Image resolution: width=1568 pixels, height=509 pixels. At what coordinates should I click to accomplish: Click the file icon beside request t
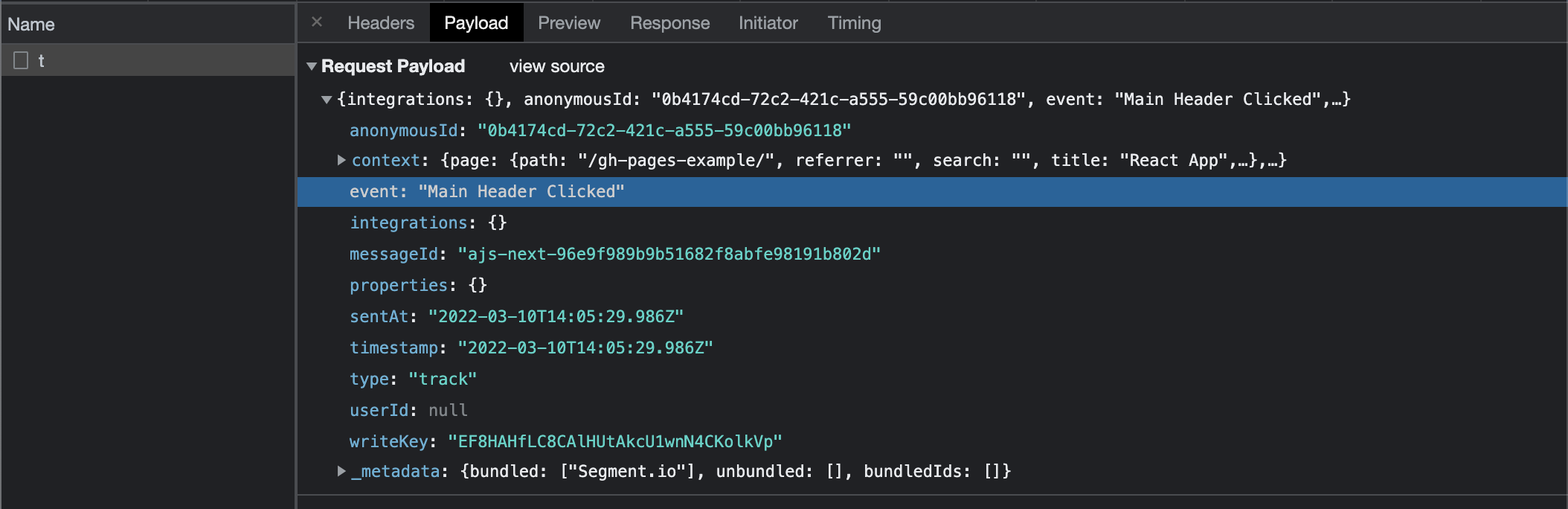(21, 60)
